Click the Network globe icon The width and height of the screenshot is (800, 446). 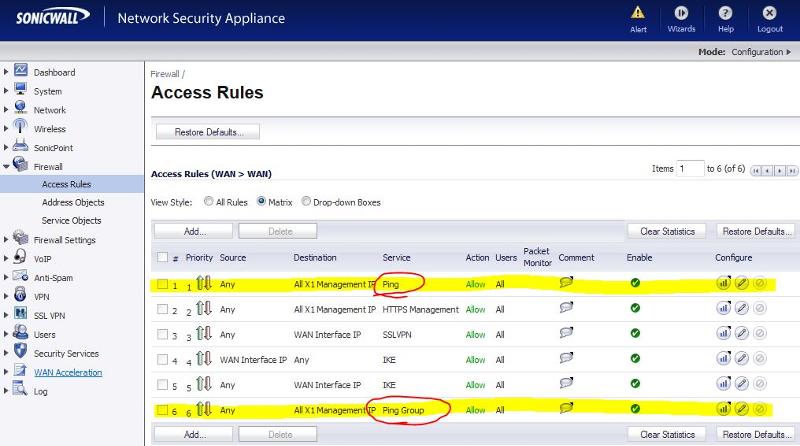tap(21, 107)
